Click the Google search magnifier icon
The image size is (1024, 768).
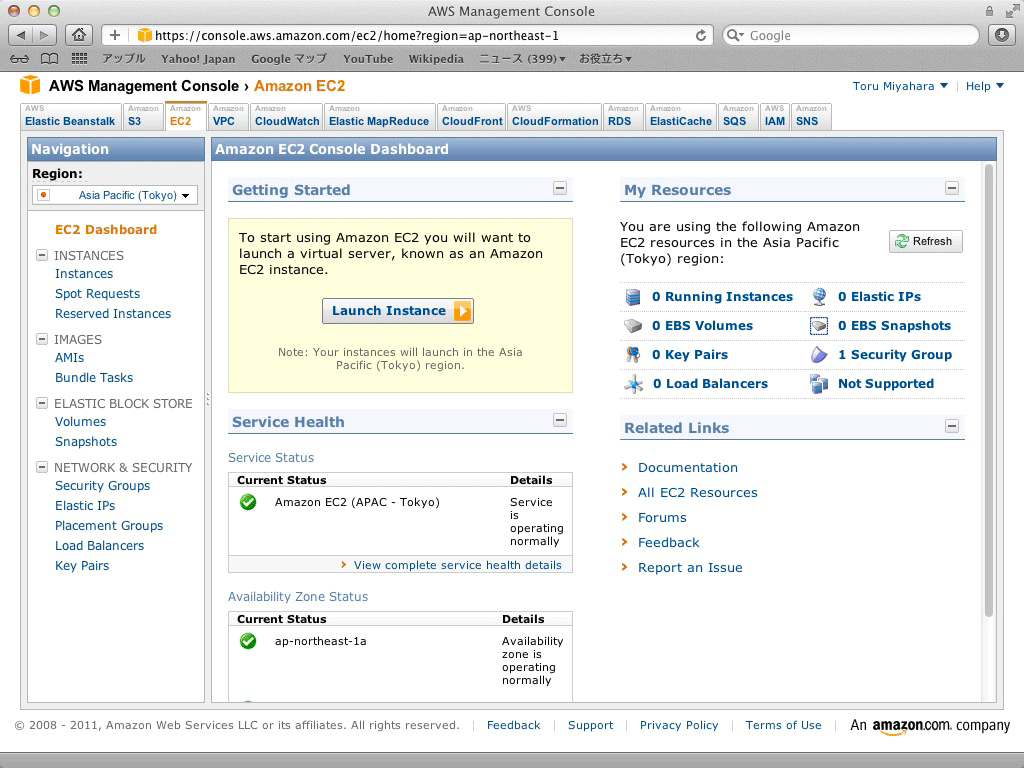(x=735, y=35)
